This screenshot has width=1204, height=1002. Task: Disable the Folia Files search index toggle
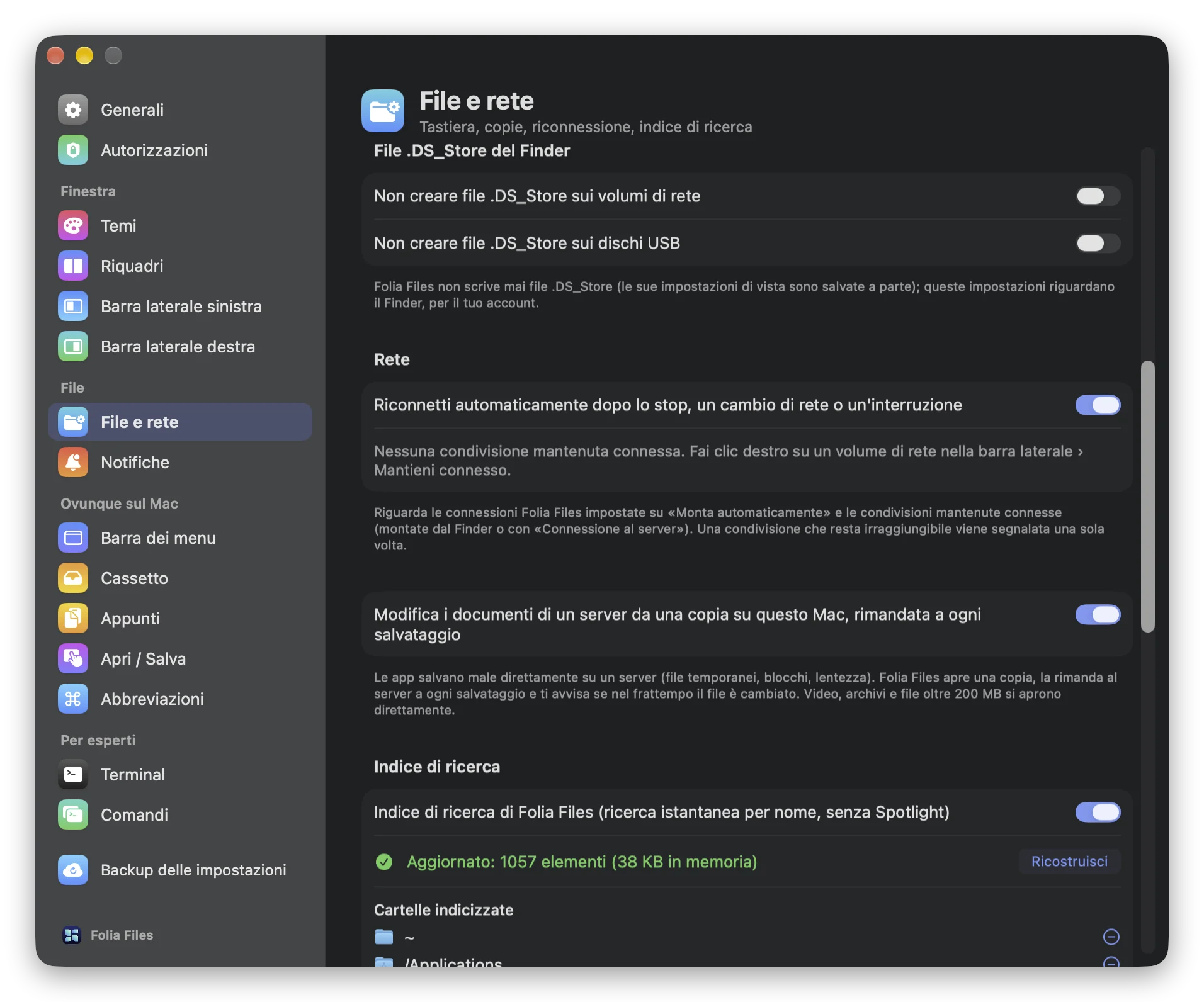(1098, 813)
